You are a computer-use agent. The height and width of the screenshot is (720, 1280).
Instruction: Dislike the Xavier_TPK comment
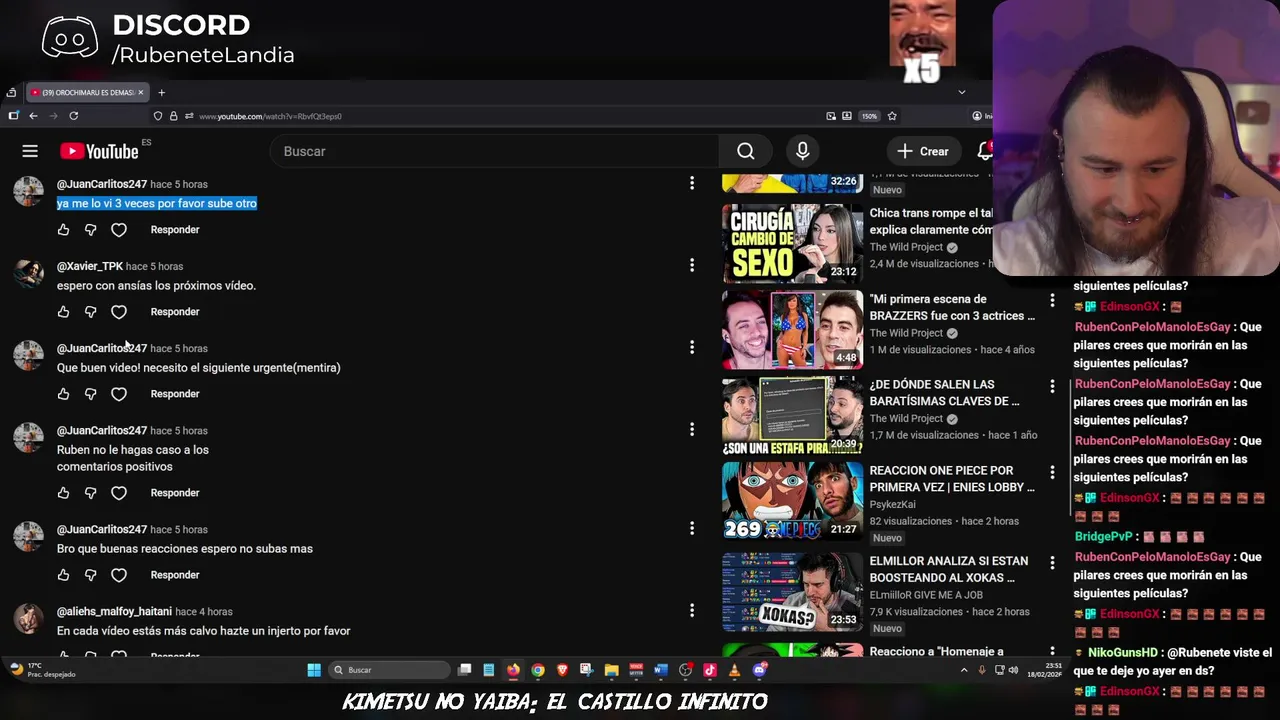[90, 312]
